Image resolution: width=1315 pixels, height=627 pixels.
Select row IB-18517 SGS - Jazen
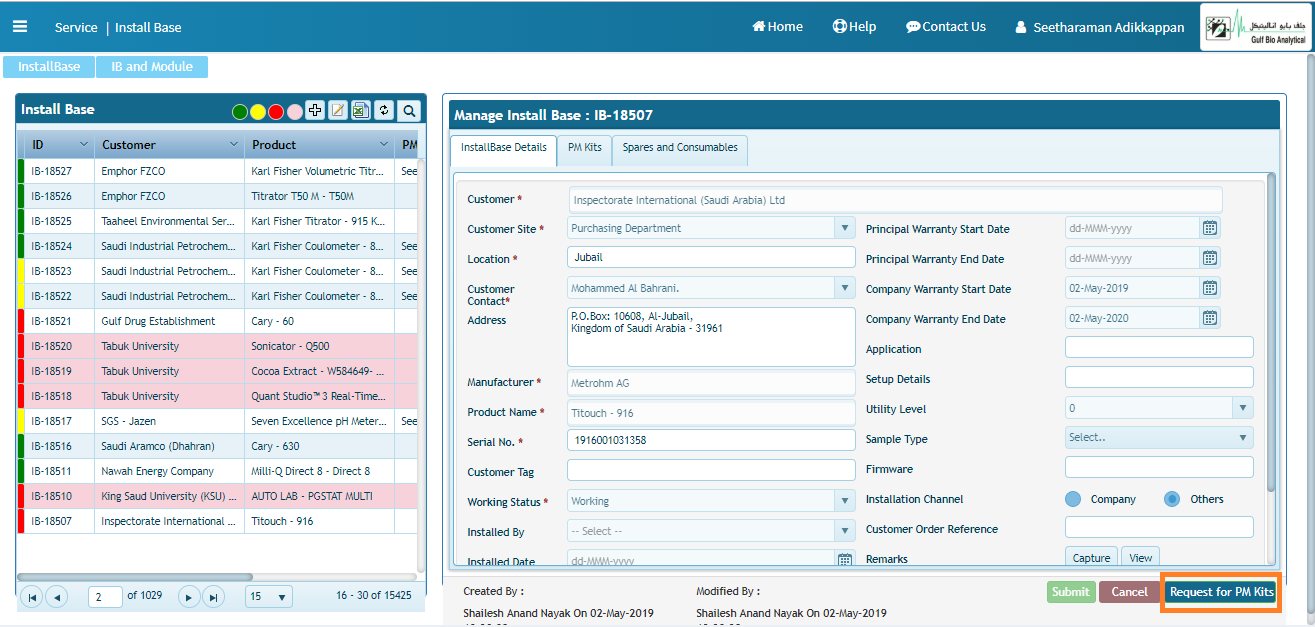tap(217, 421)
